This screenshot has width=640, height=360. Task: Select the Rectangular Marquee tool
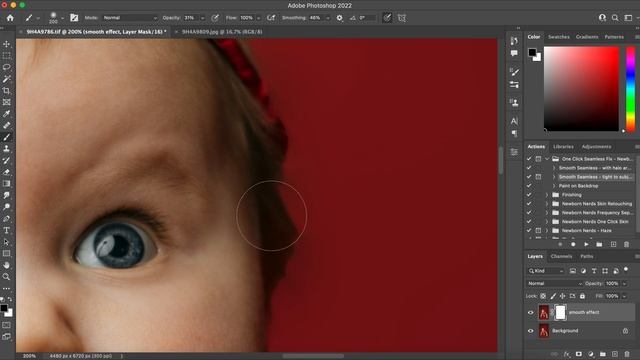tap(7, 56)
